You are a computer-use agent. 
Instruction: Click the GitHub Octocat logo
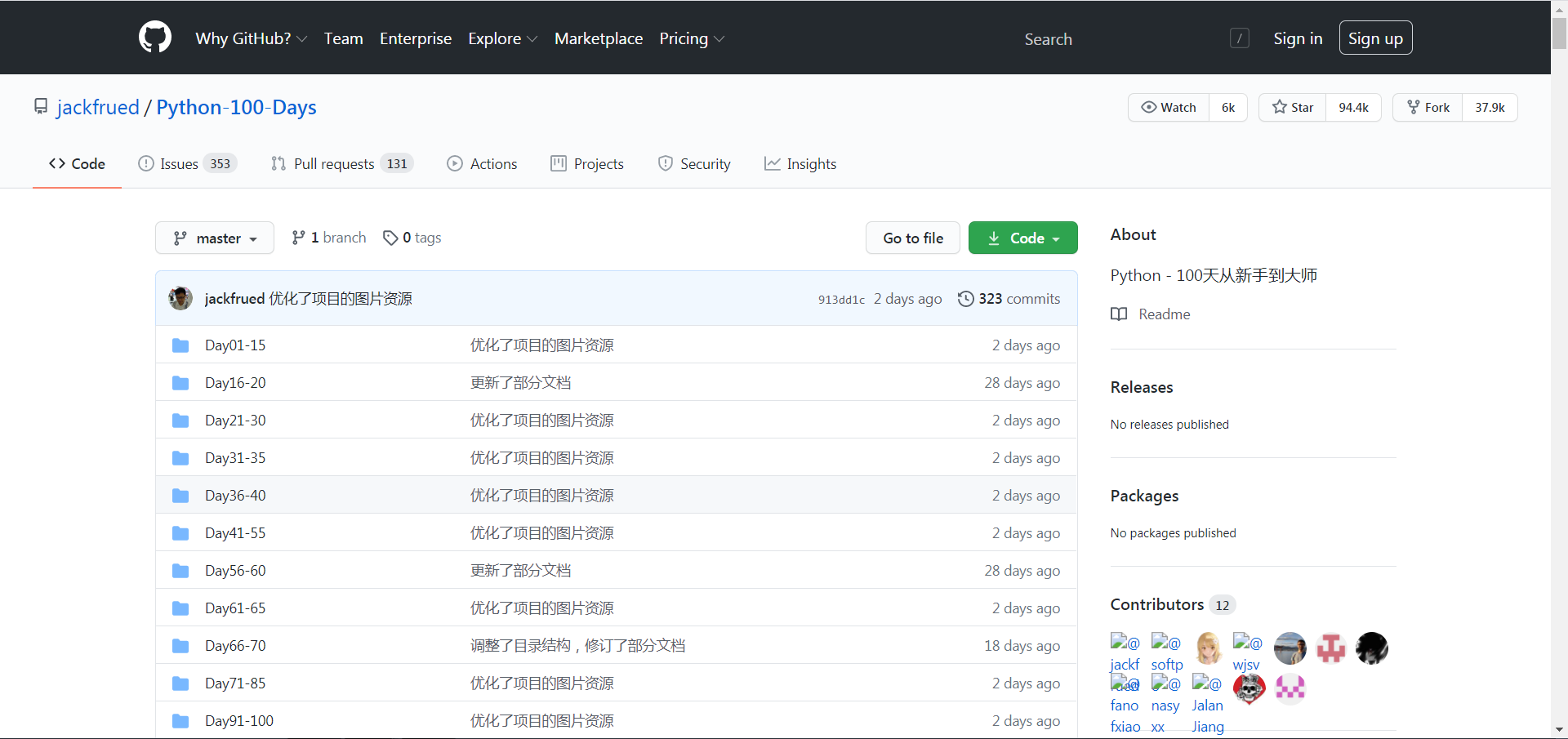pos(155,38)
